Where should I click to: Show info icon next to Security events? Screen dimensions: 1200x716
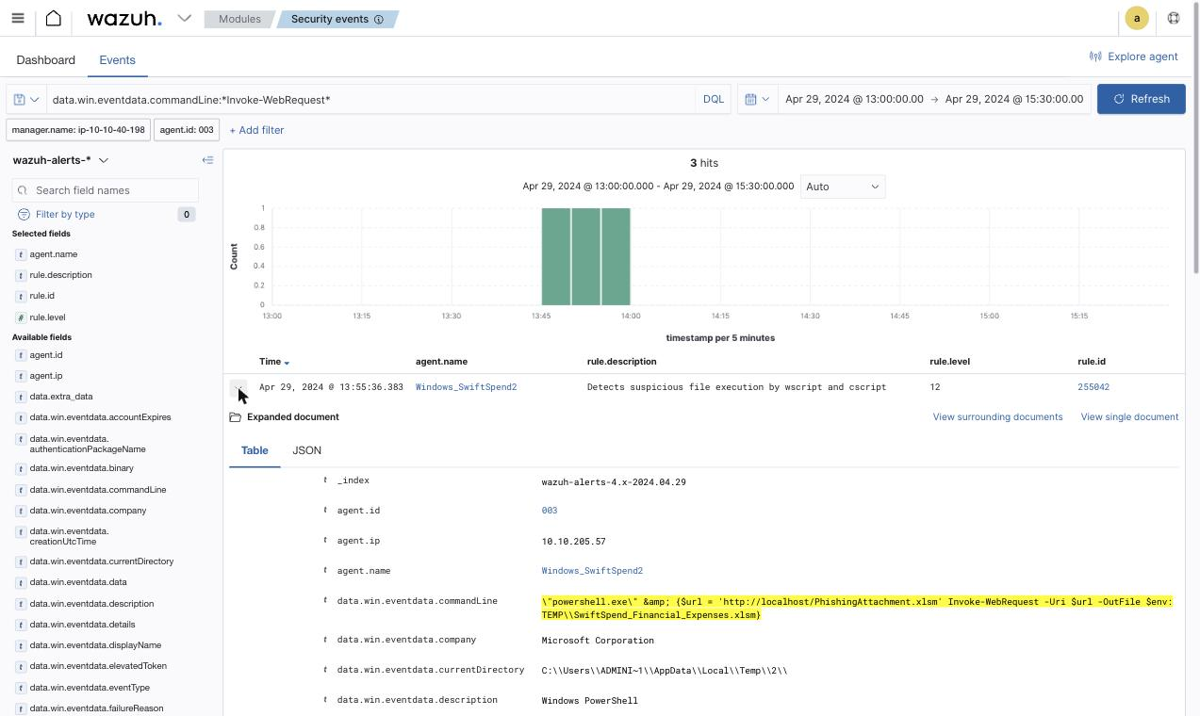pyautogui.click(x=378, y=19)
